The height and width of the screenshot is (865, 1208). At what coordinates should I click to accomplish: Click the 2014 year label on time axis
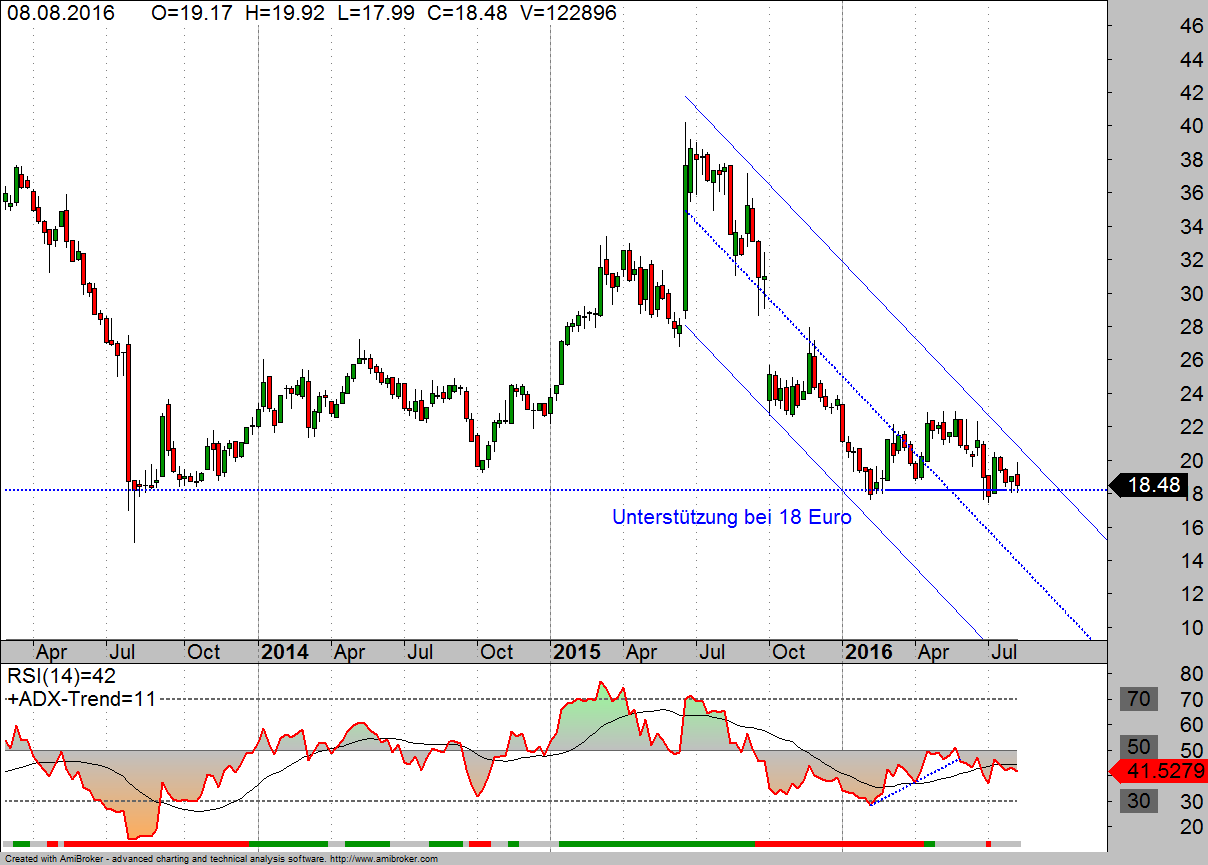[284, 652]
